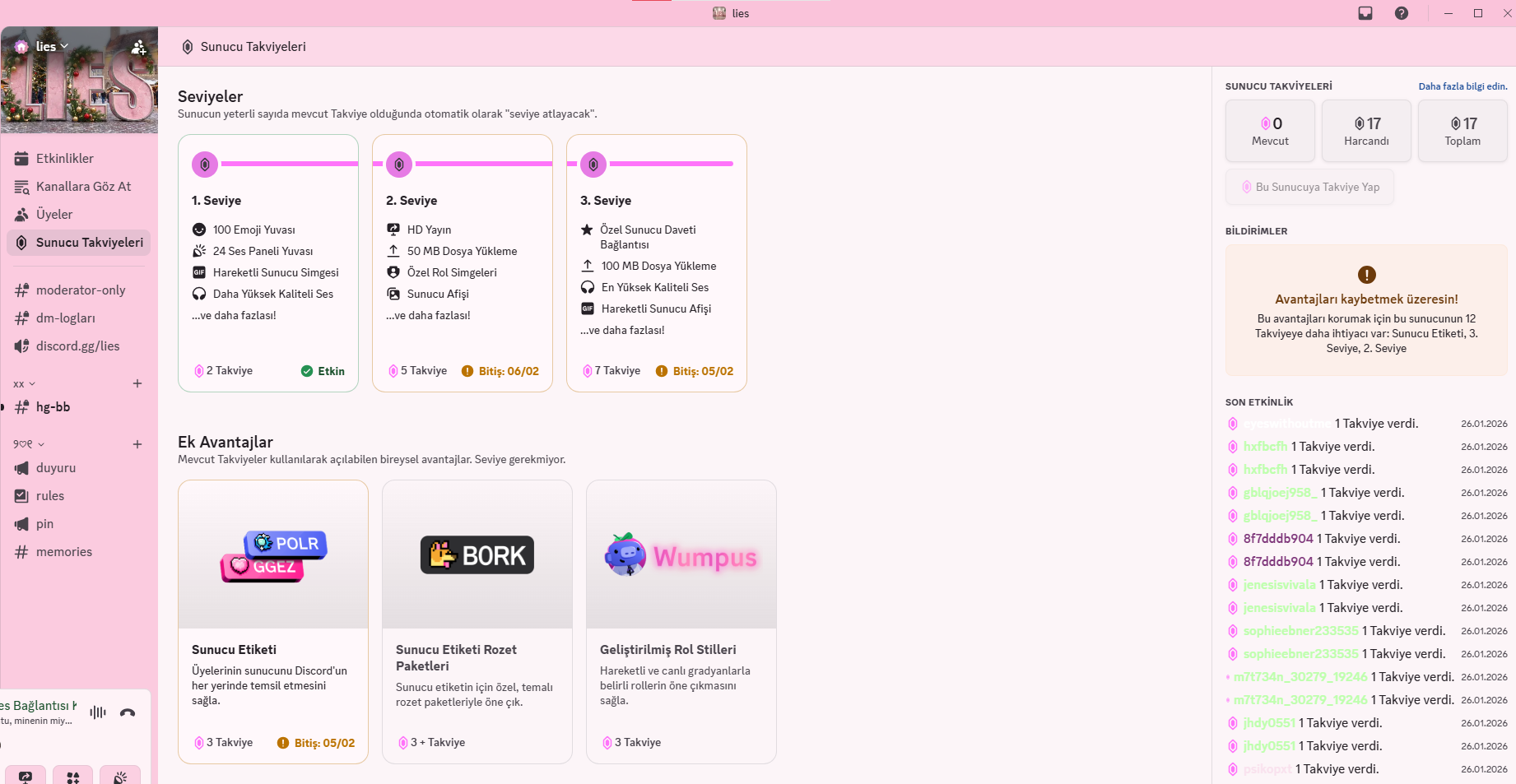Toggle the noise suppression waveform icon
The image size is (1516, 784).
pyautogui.click(x=98, y=712)
